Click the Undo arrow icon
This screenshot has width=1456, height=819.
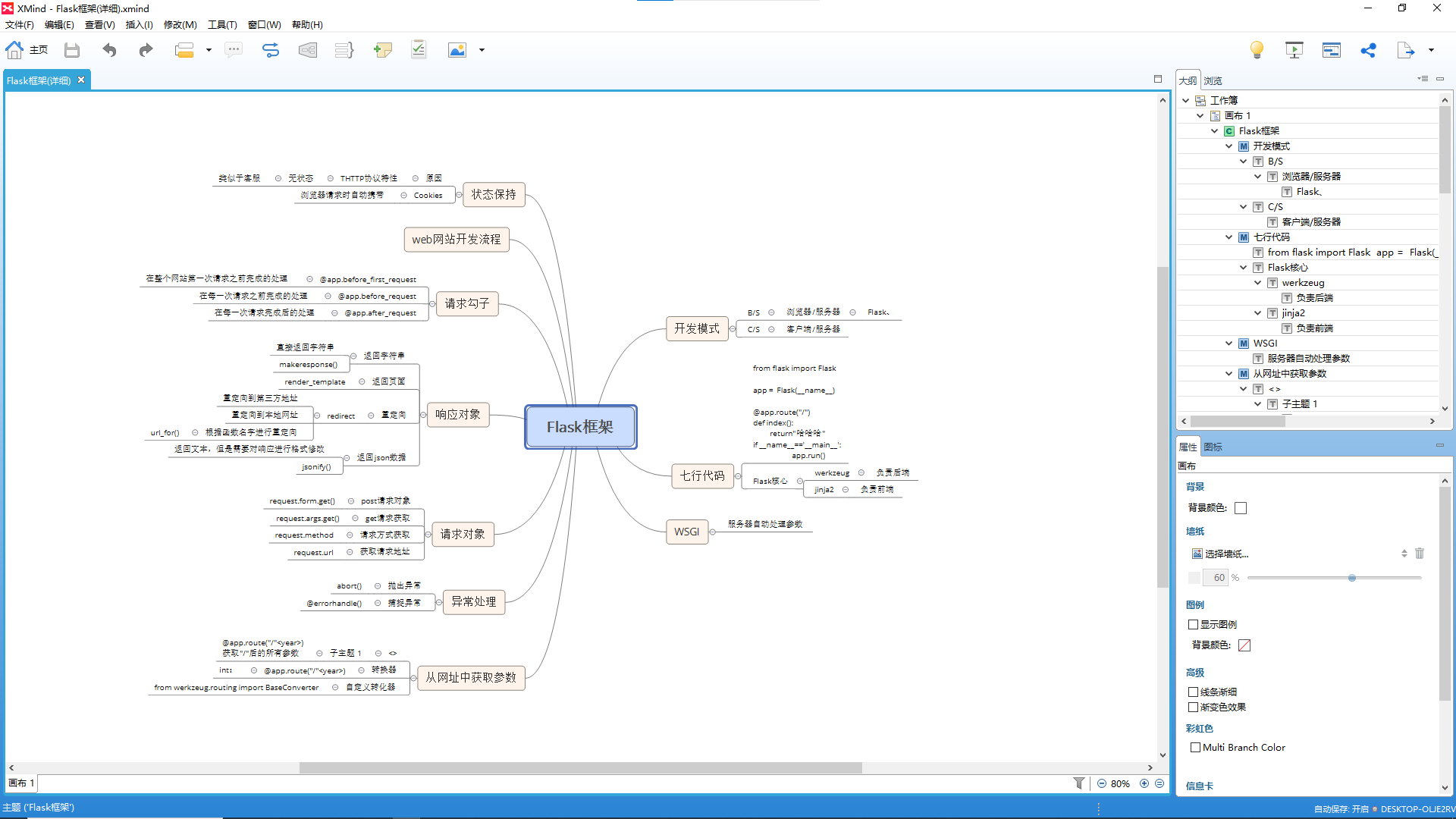pos(110,50)
